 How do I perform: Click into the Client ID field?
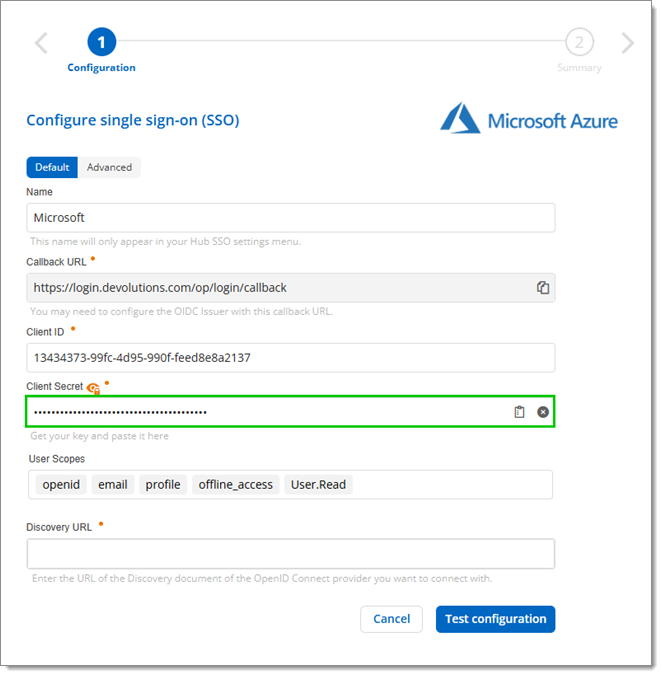(x=290, y=358)
